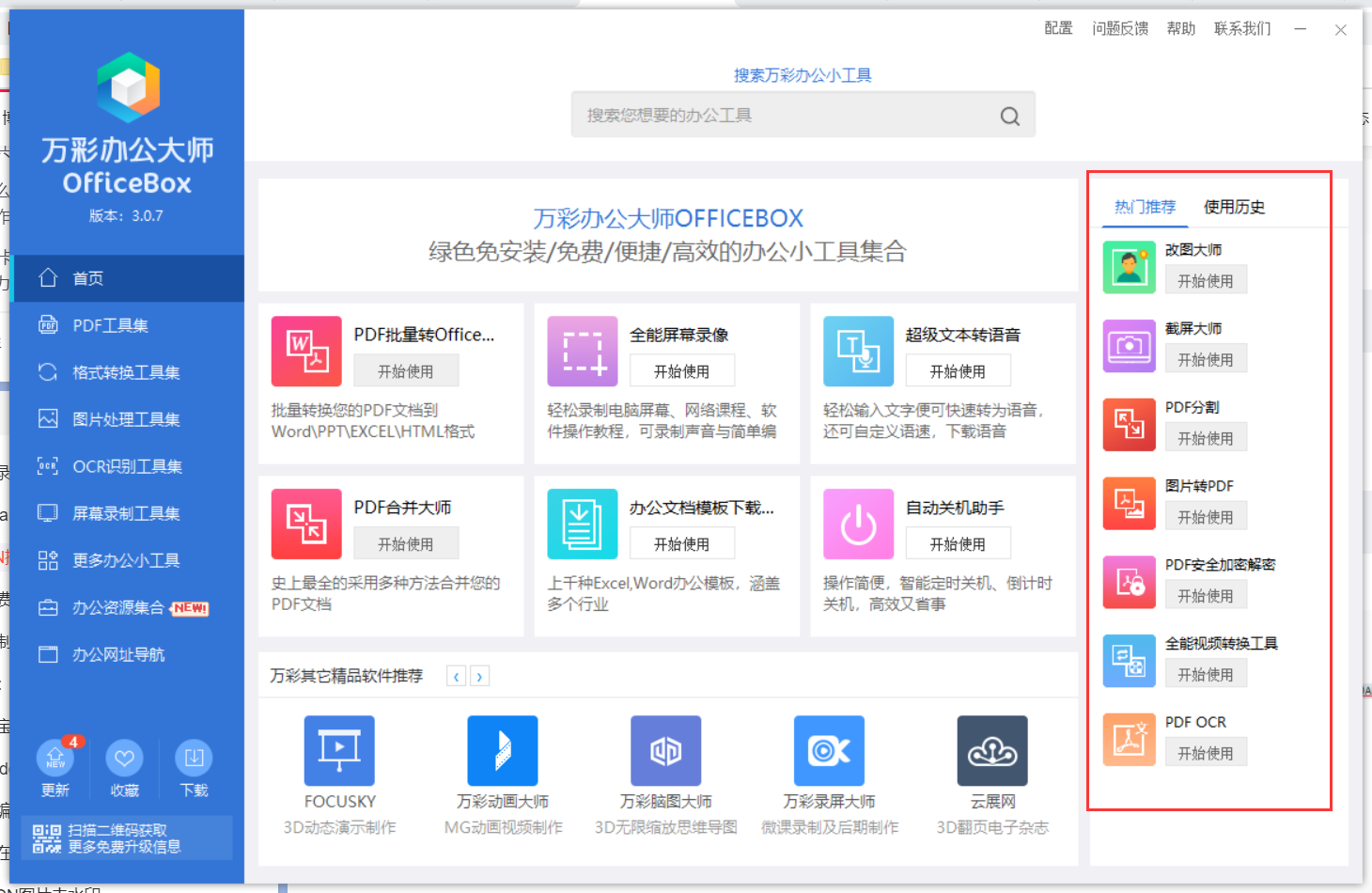Click 开始使用 under 图片转PDF
Viewport: 1372px width, 893px height.
(1206, 517)
